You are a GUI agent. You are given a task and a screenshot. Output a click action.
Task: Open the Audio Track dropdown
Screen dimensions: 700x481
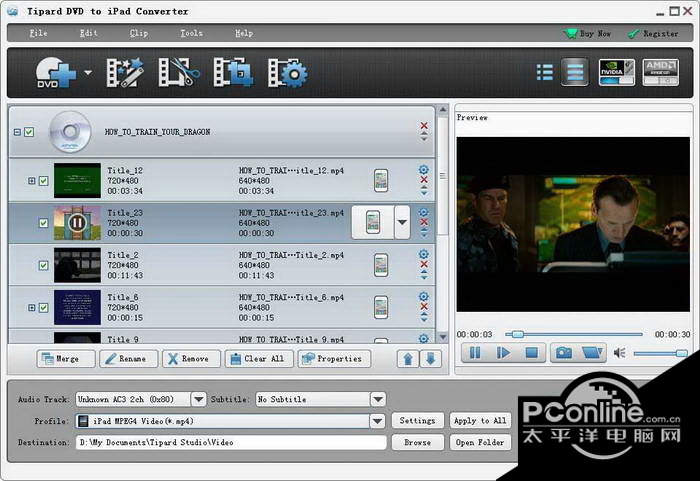[198, 399]
